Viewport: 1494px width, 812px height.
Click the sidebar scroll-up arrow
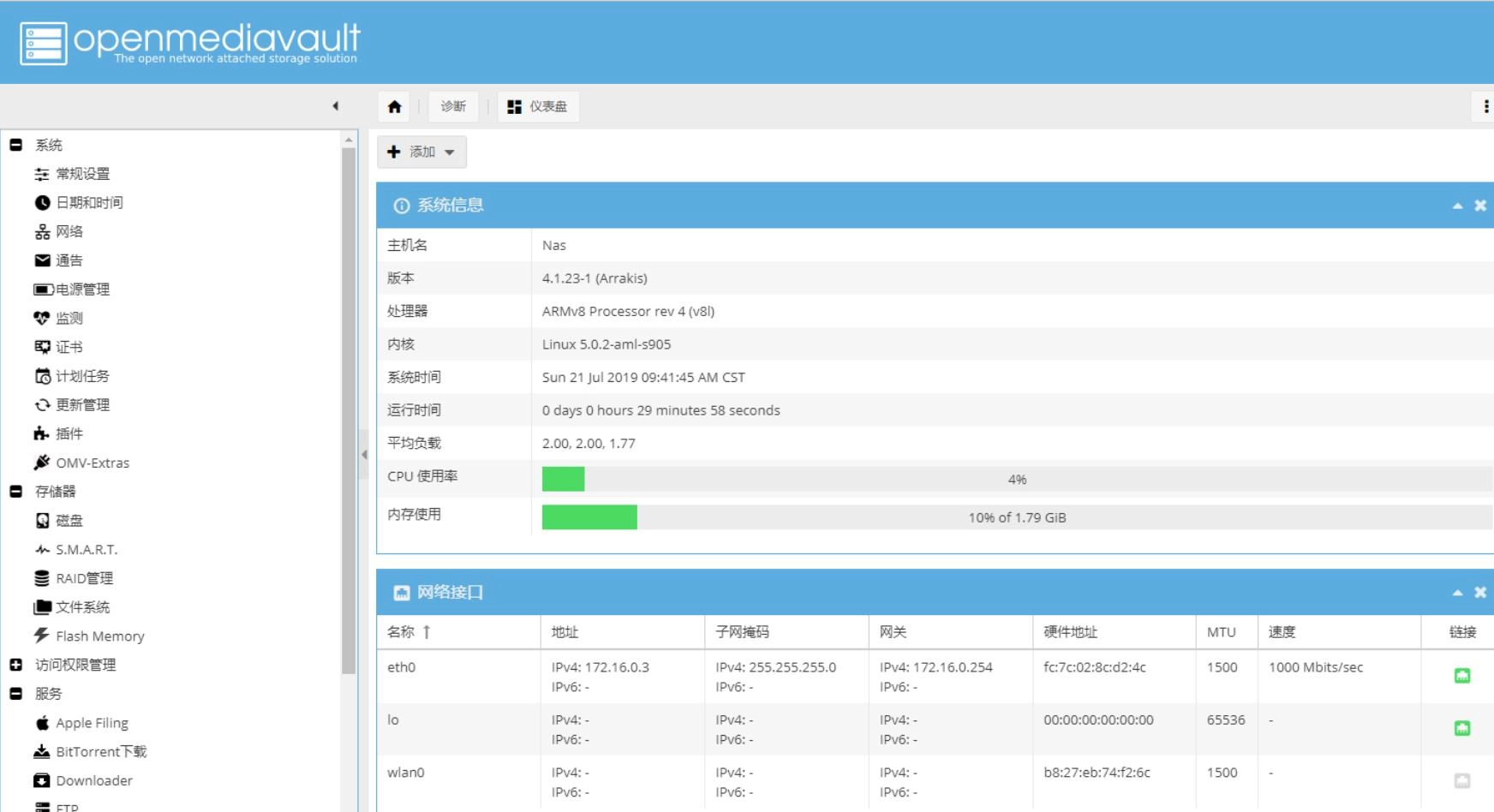[x=349, y=140]
